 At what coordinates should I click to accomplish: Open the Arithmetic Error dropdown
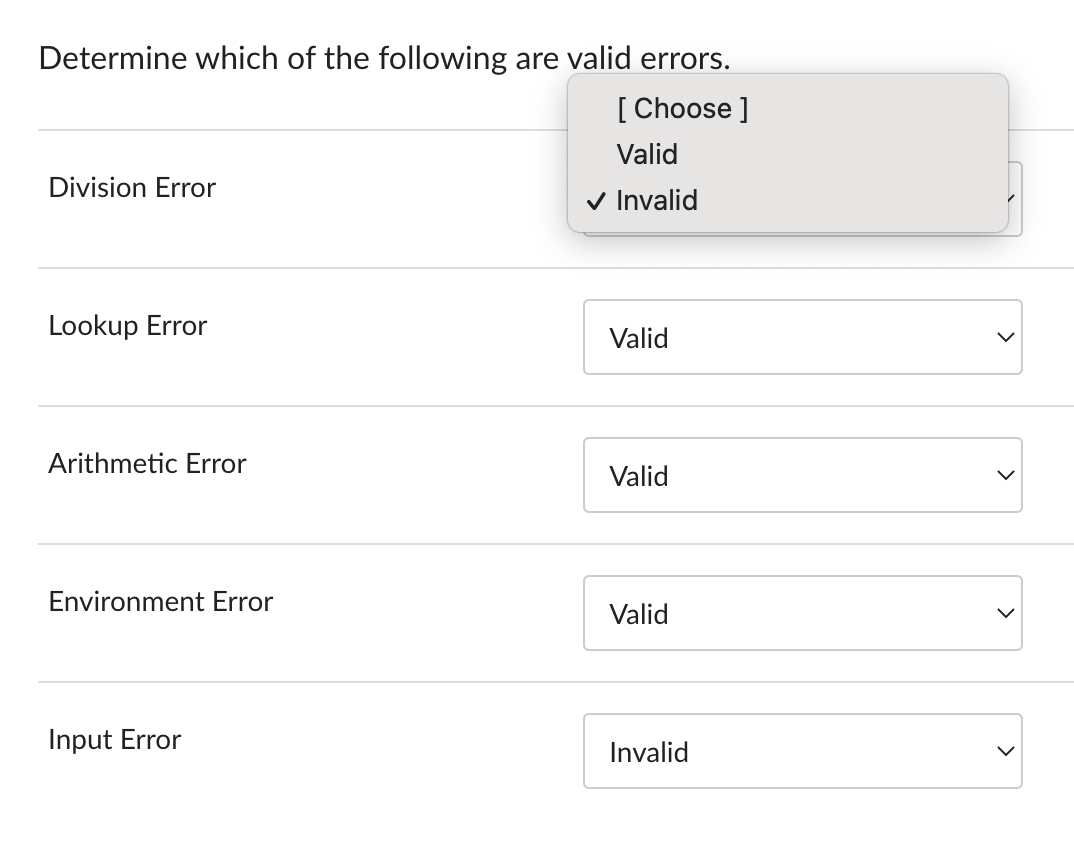(802, 475)
